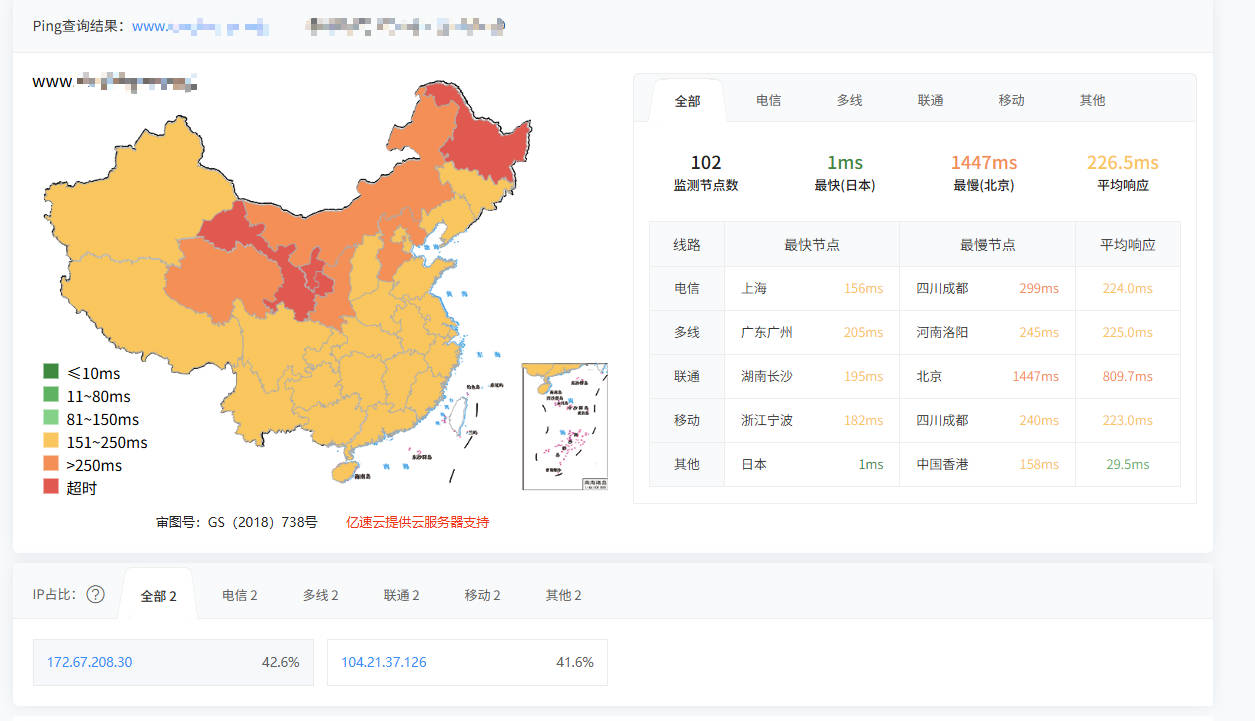Switch to the 联通 stats tab
The image size is (1255, 721).
tap(930, 100)
